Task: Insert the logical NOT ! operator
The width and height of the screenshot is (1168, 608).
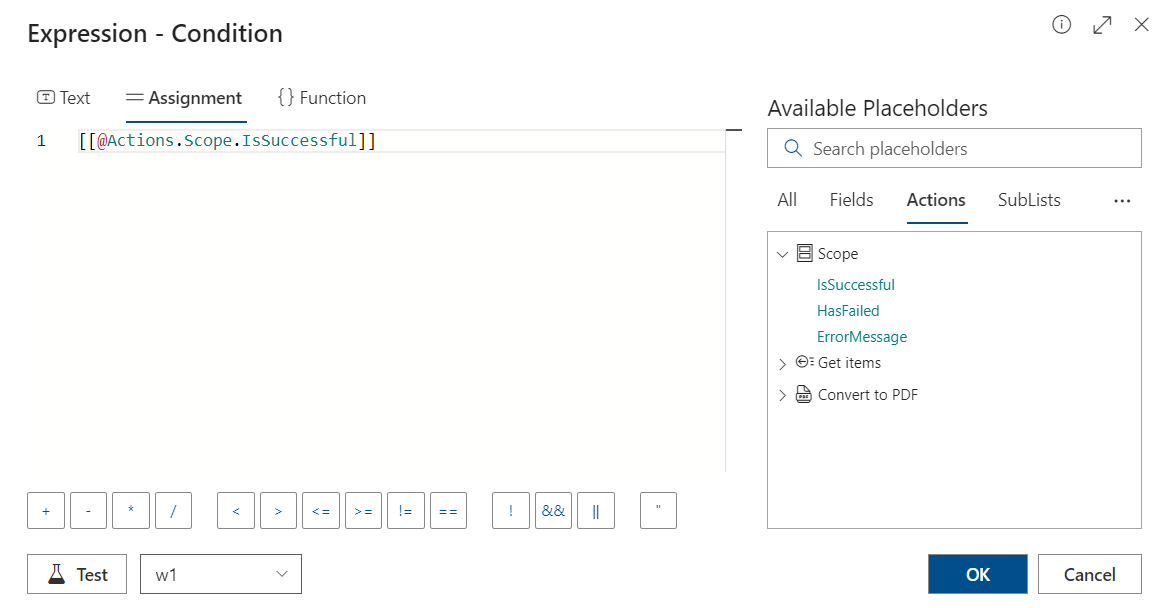Action: [511, 510]
